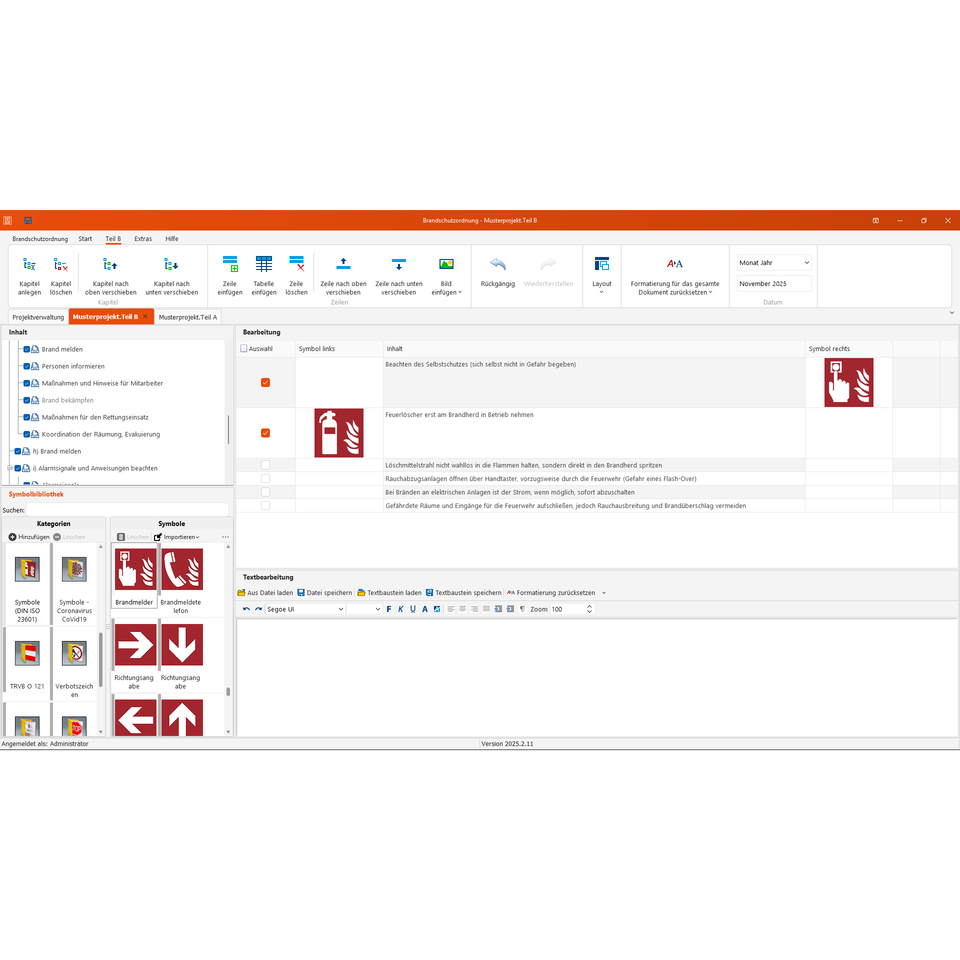Collapse the Alarmsignale und Anweisungen beachten node
The height and width of the screenshot is (960, 960).
click(x=9, y=468)
